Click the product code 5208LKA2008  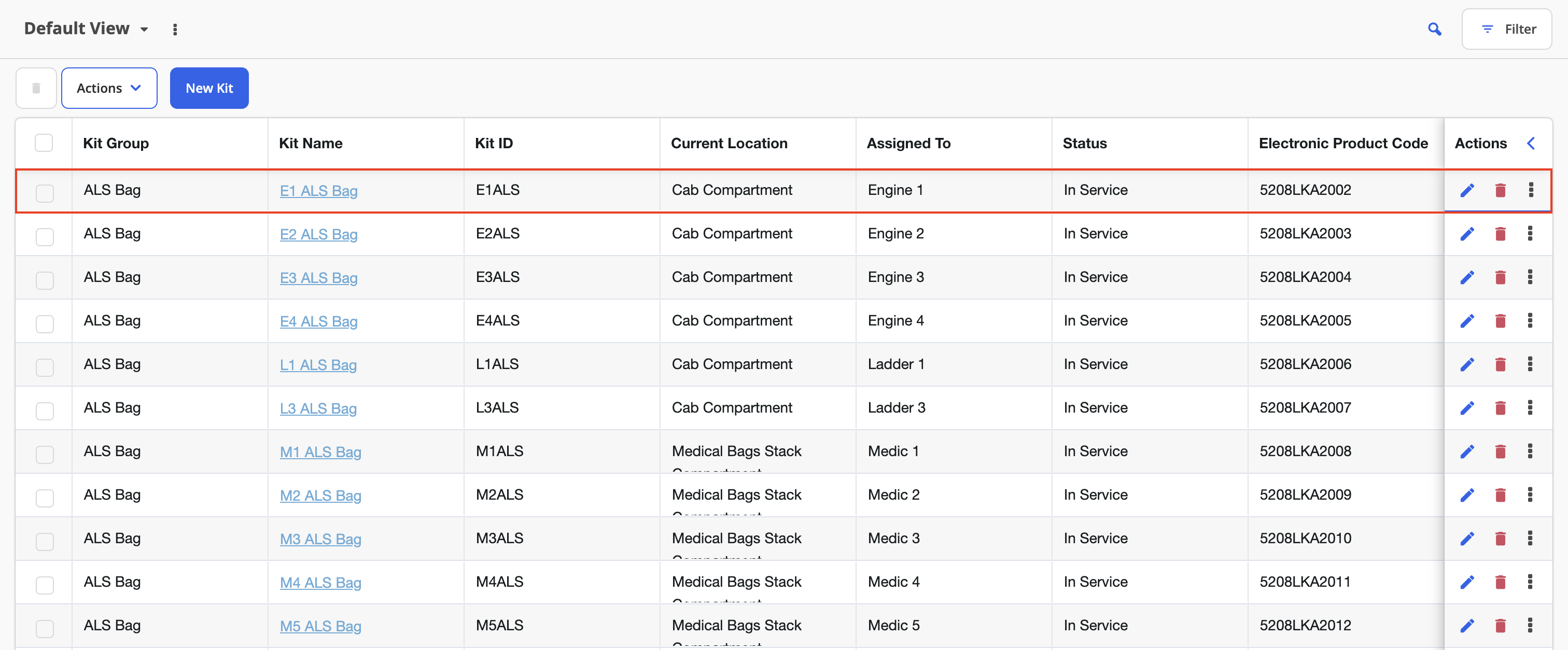(x=1305, y=451)
